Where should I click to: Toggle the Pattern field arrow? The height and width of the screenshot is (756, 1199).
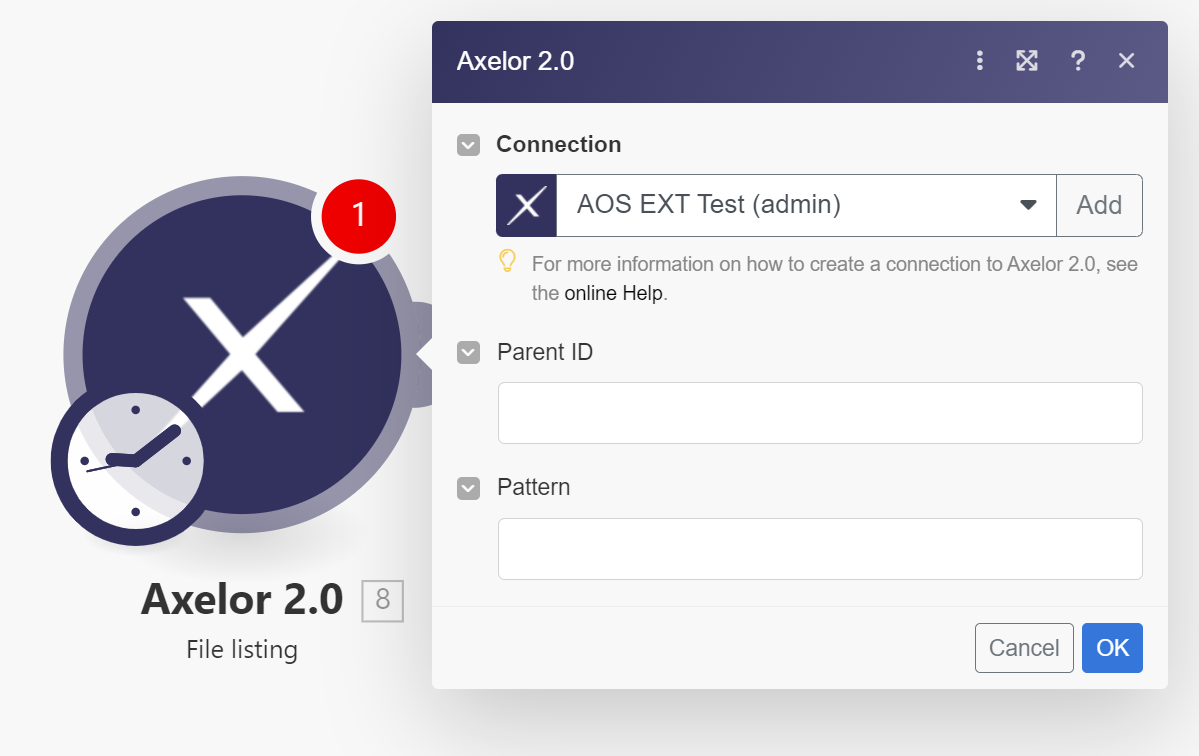468,488
